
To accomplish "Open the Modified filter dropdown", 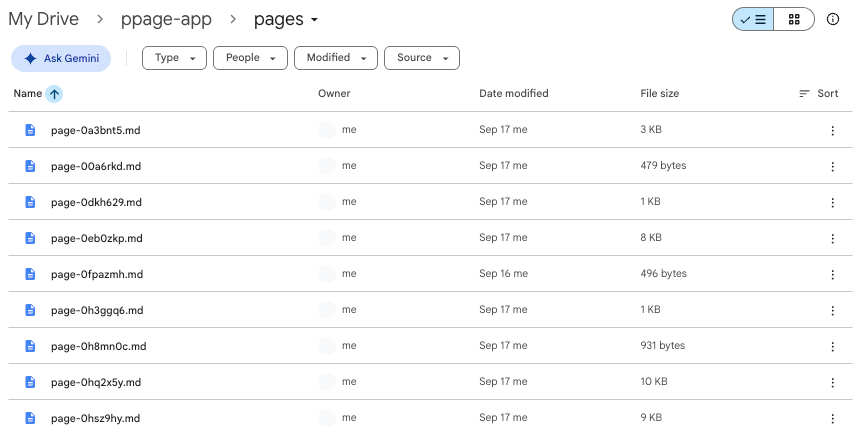I will (336, 58).
